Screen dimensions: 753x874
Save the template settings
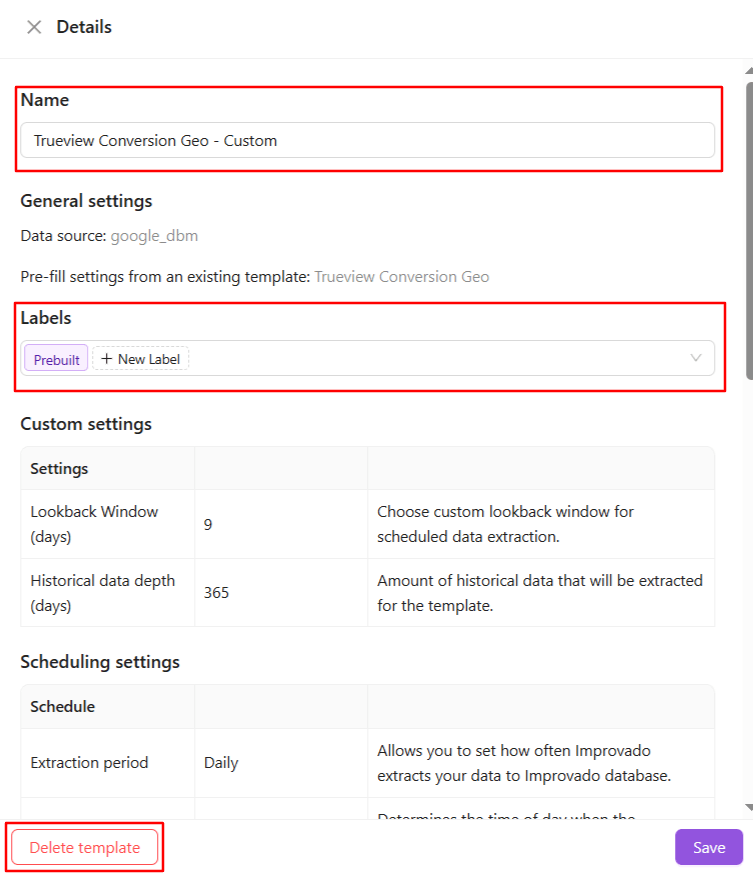click(709, 847)
